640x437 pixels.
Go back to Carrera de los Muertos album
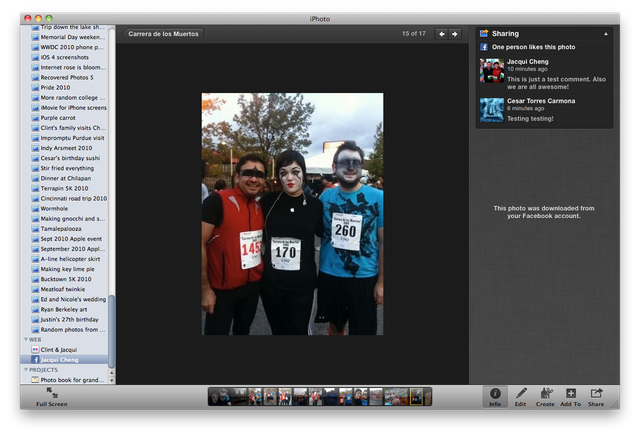click(163, 34)
